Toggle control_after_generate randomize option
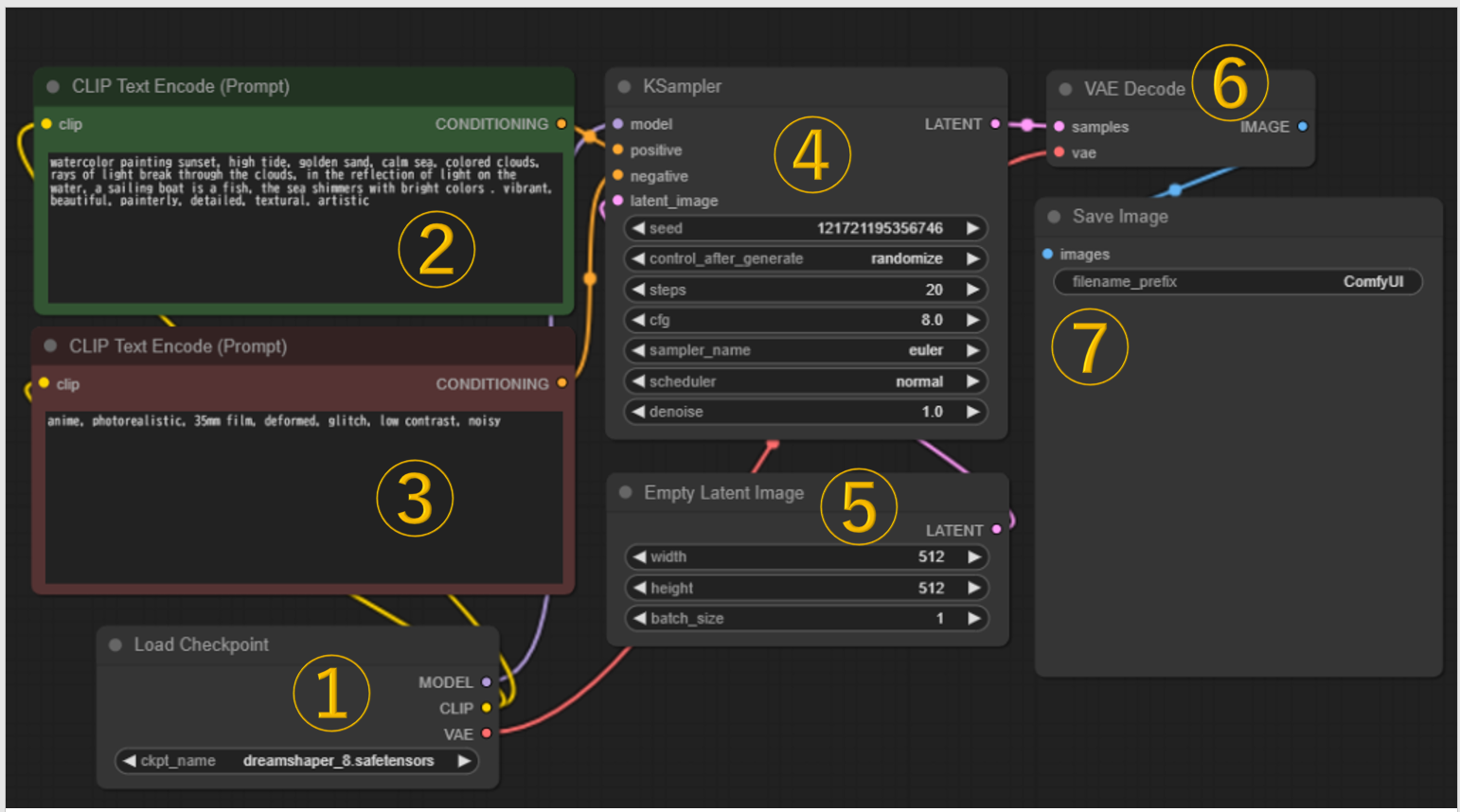Screen dimensions: 1460x812 click(x=805, y=258)
